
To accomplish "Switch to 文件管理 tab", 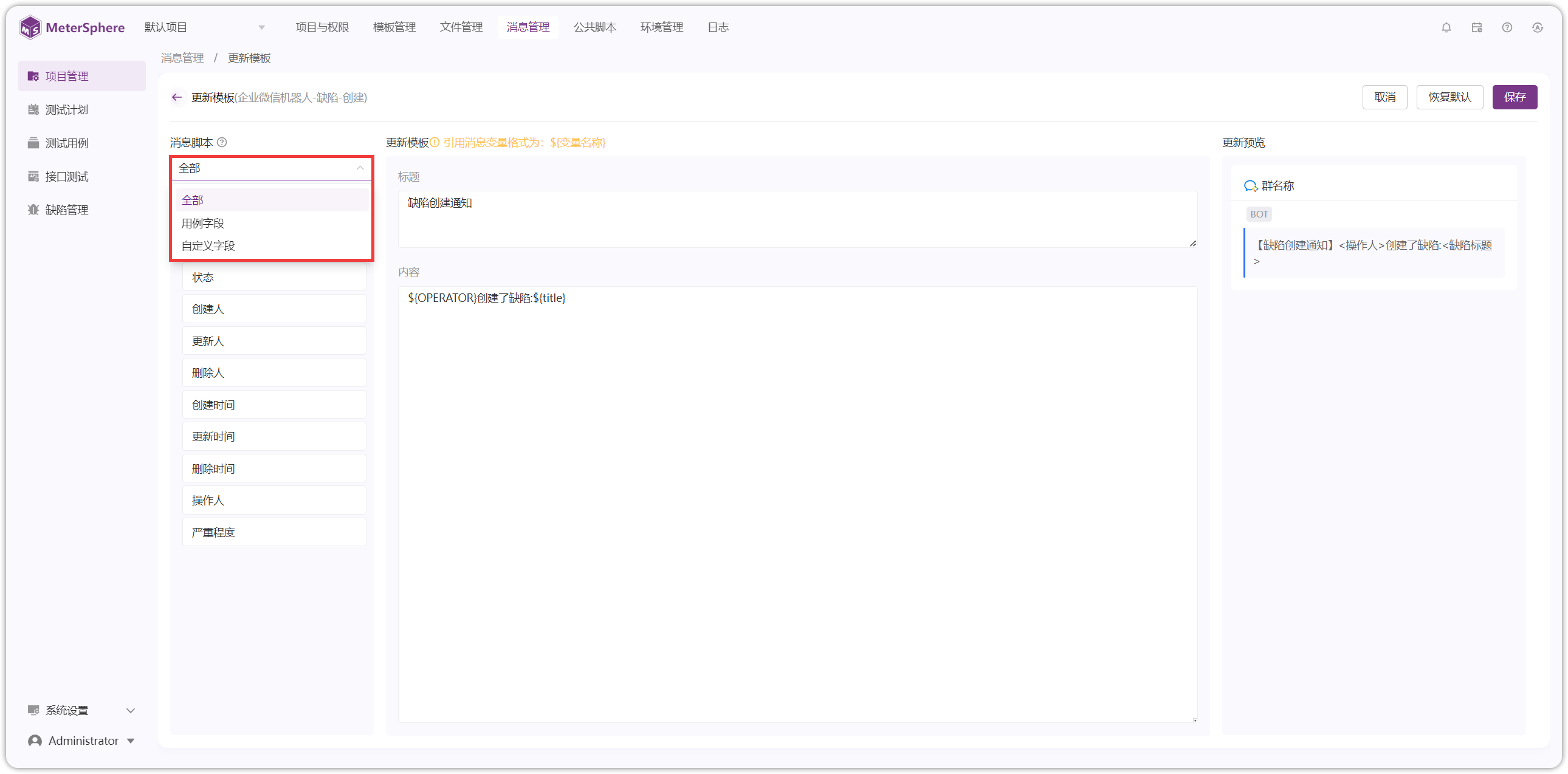I will pyautogui.click(x=461, y=27).
